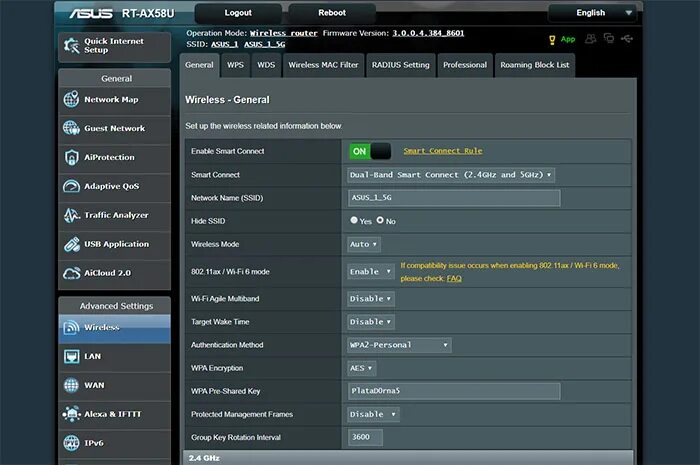The width and height of the screenshot is (700, 465).
Task: Open the Smart Connect band dropdown
Action: (451, 175)
